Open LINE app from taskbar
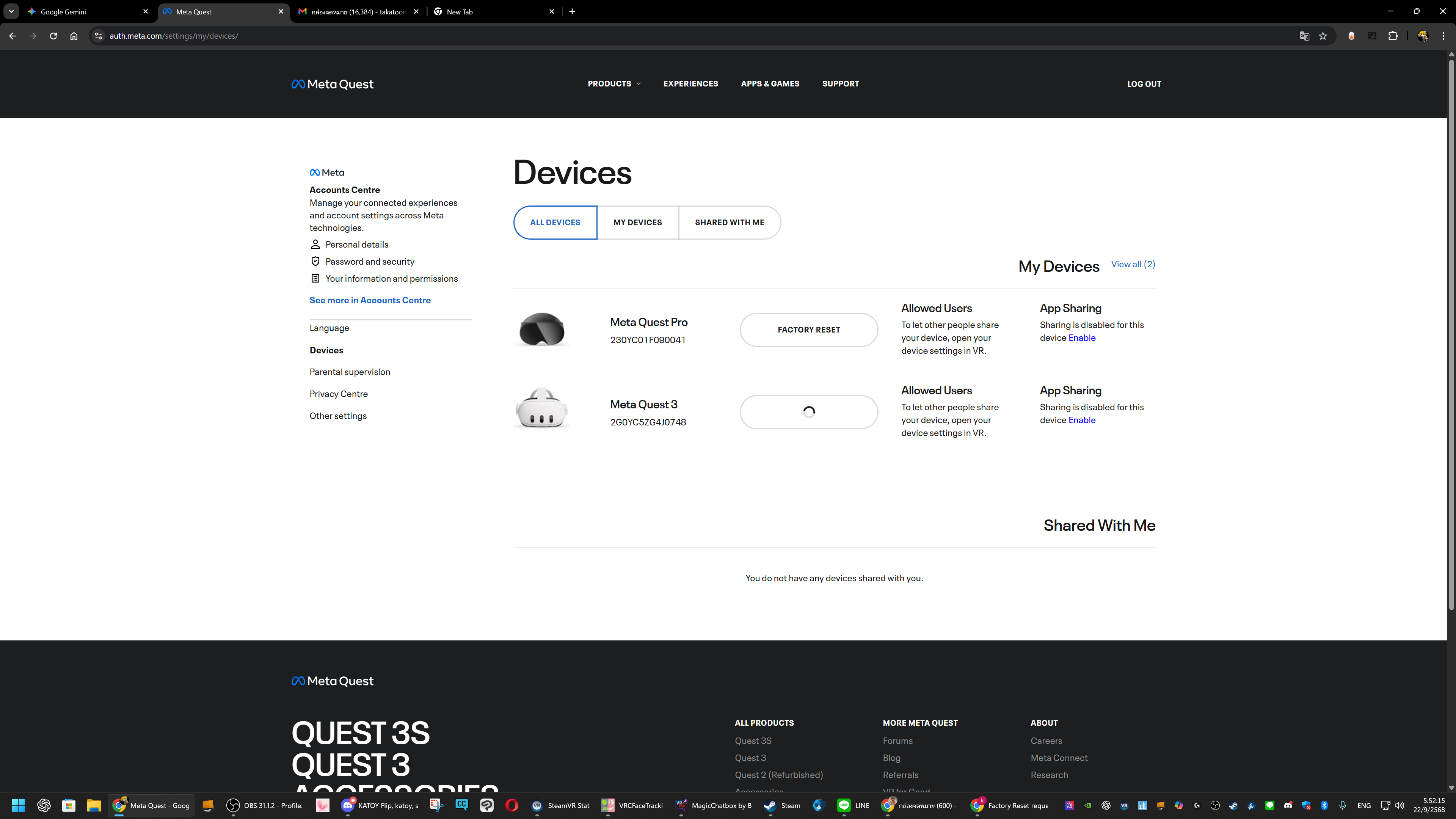This screenshot has width=1456, height=819. 854,805
